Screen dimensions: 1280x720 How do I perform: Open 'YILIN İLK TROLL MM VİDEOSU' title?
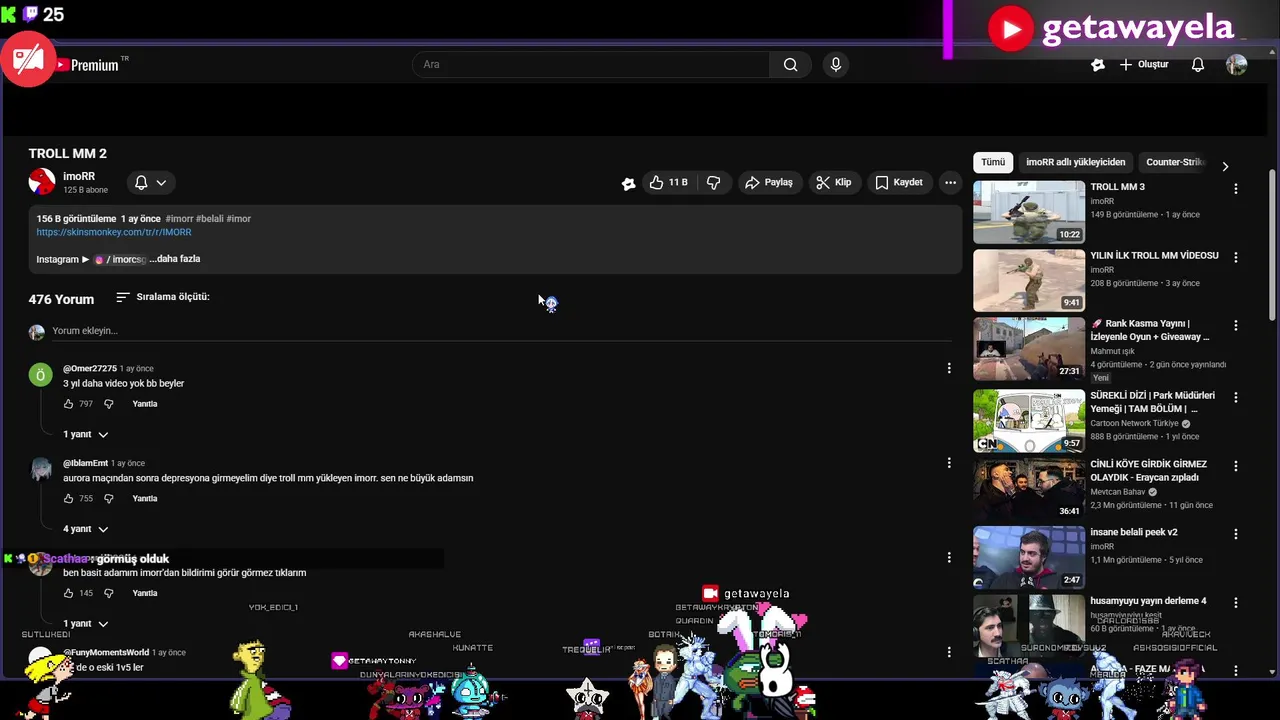click(x=1154, y=256)
